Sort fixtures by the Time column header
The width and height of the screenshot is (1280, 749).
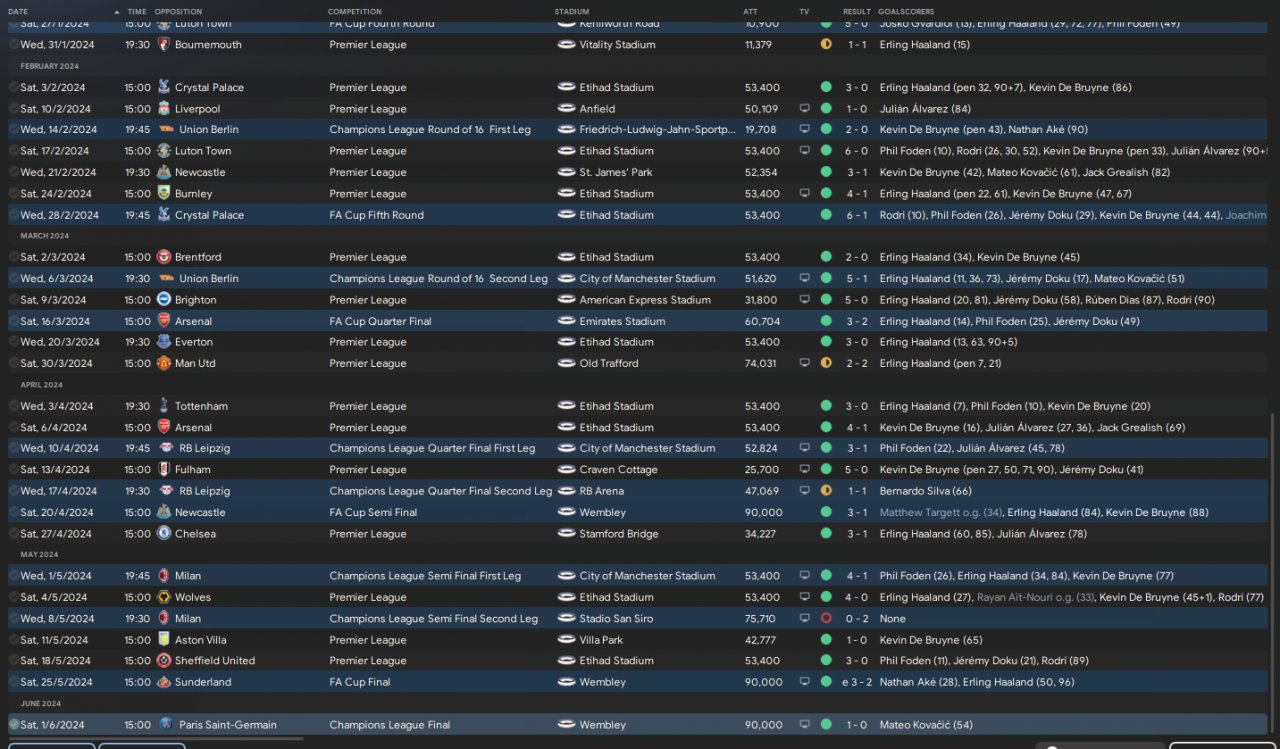pyautogui.click(x=135, y=12)
